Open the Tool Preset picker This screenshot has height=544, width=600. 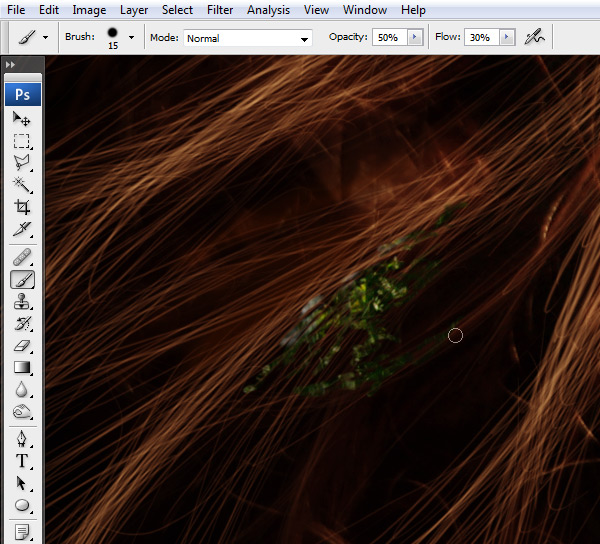(x=27, y=37)
